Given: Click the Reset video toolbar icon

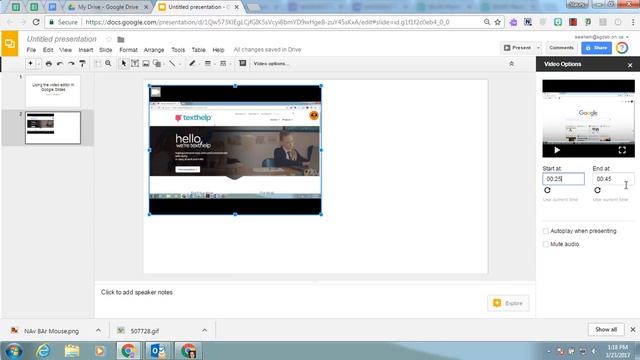Looking at the screenshot, I should 242,63.
